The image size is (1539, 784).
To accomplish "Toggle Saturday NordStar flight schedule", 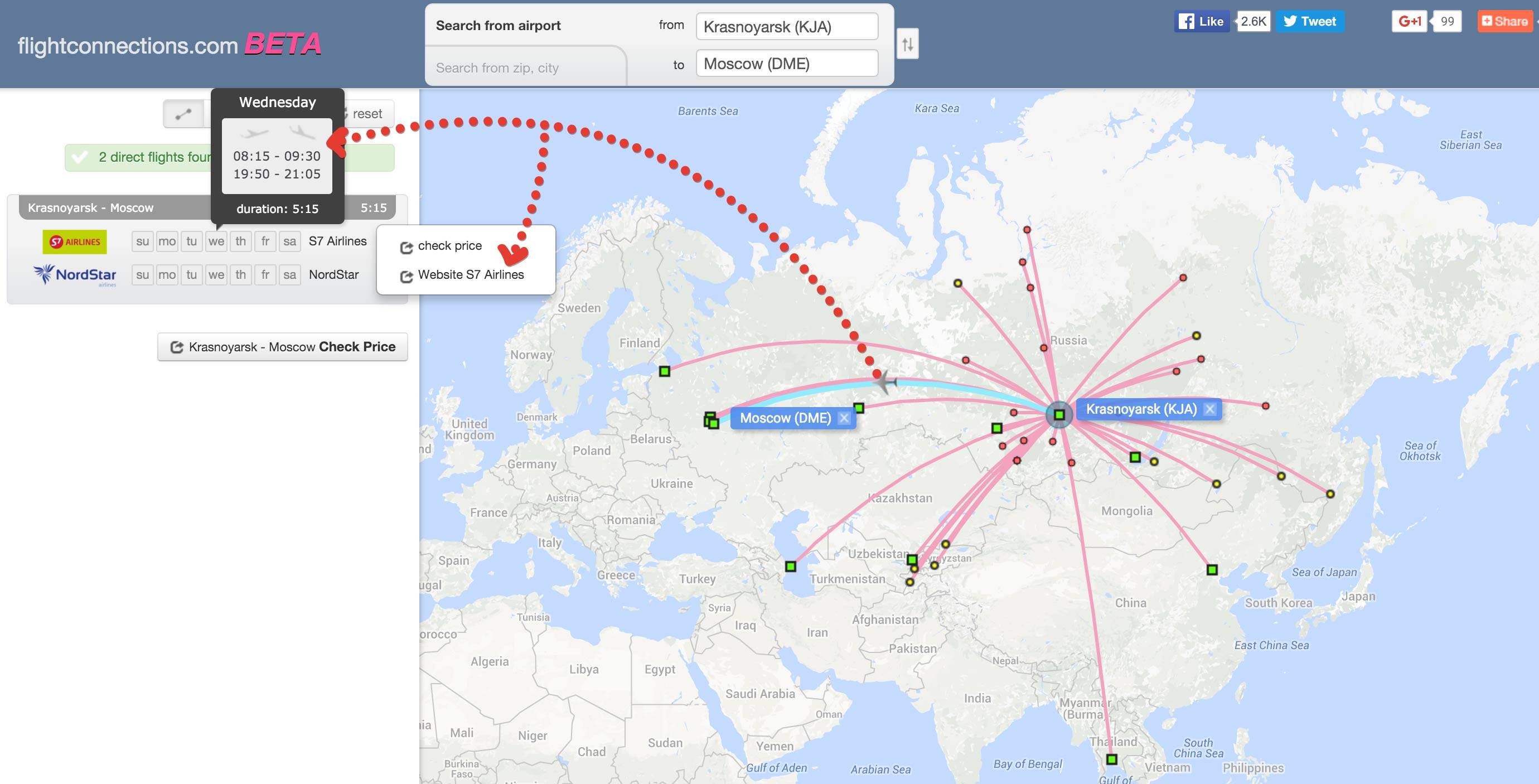I will (289, 273).
